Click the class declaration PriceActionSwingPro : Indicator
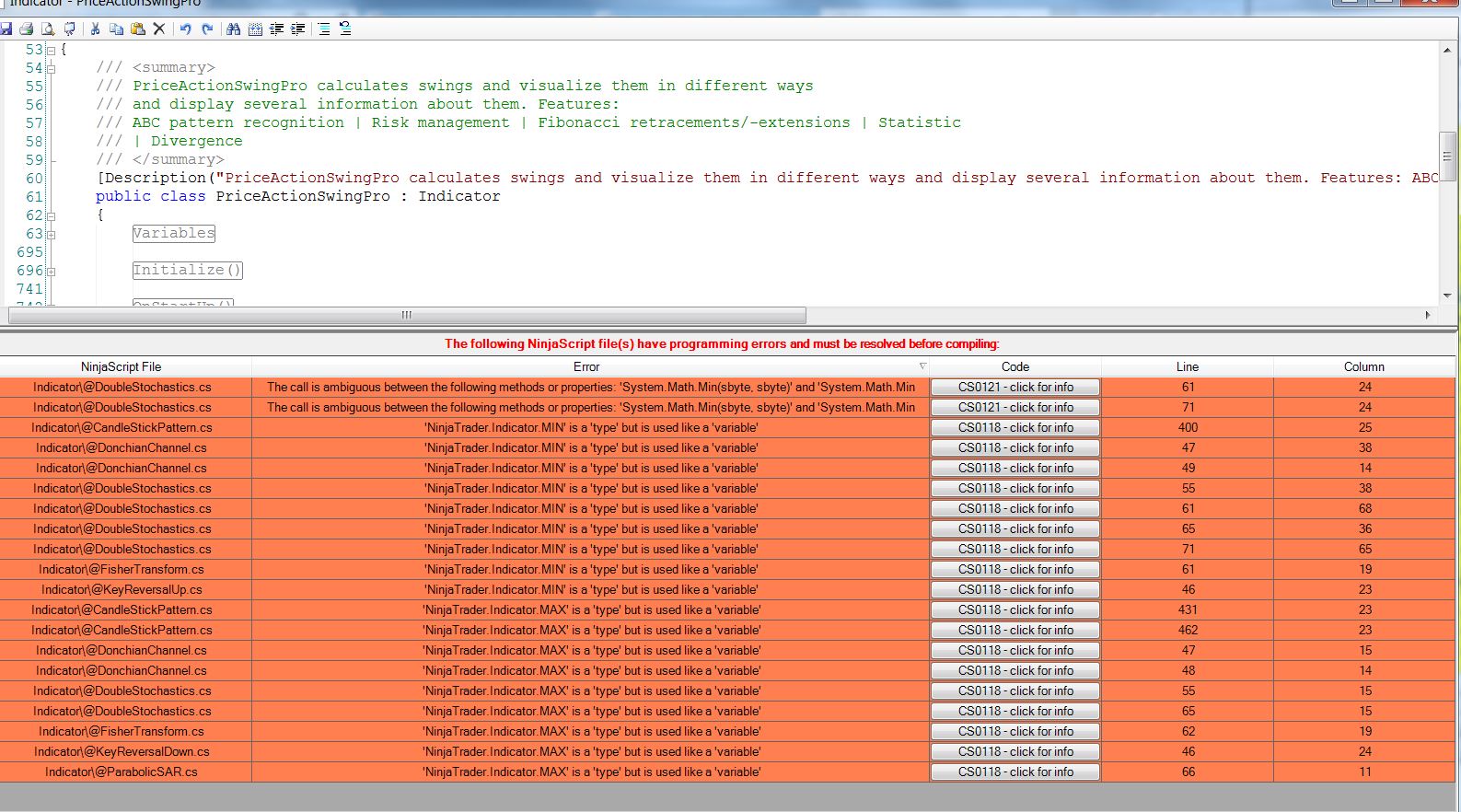The image size is (1461, 812). [298, 196]
